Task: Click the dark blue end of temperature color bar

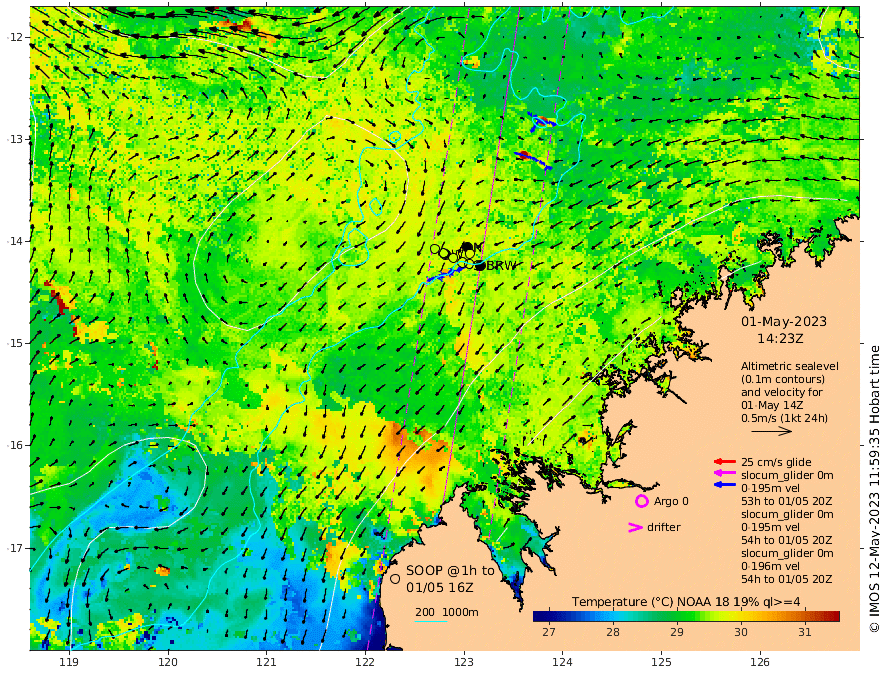Action: (x=539, y=616)
